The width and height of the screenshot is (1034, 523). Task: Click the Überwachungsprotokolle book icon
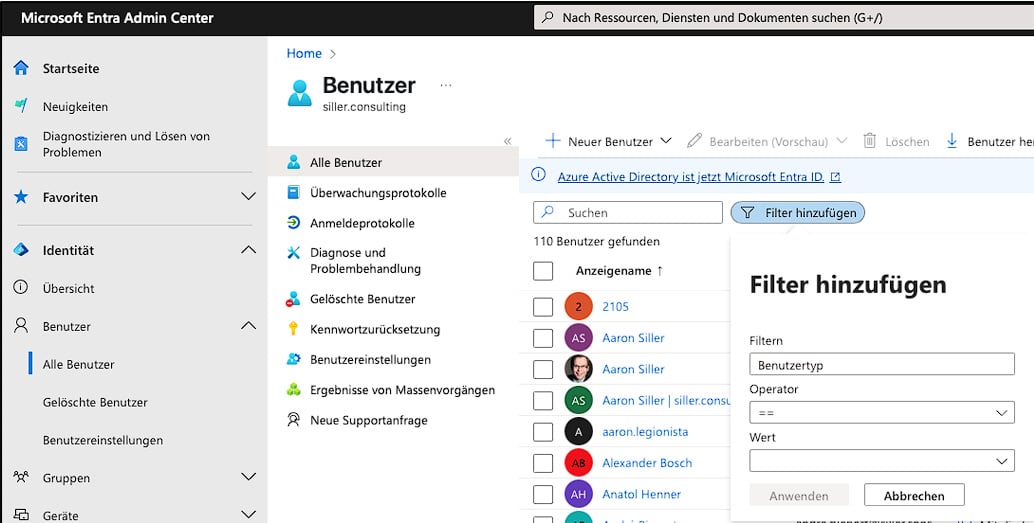point(293,192)
